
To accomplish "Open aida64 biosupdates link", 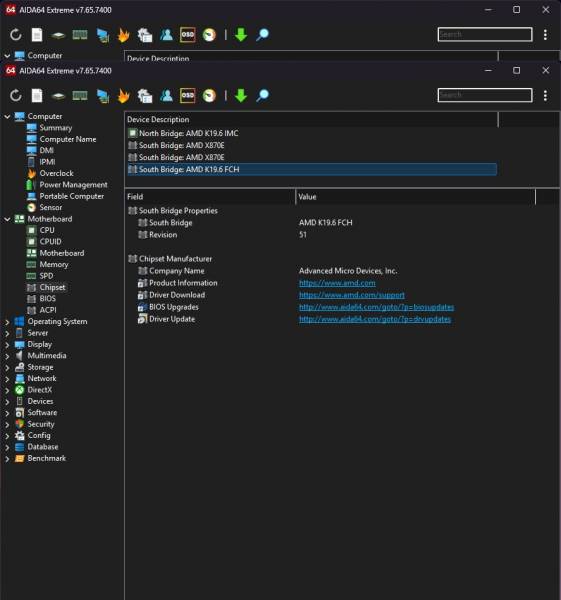I will click(x=376, y=307).
